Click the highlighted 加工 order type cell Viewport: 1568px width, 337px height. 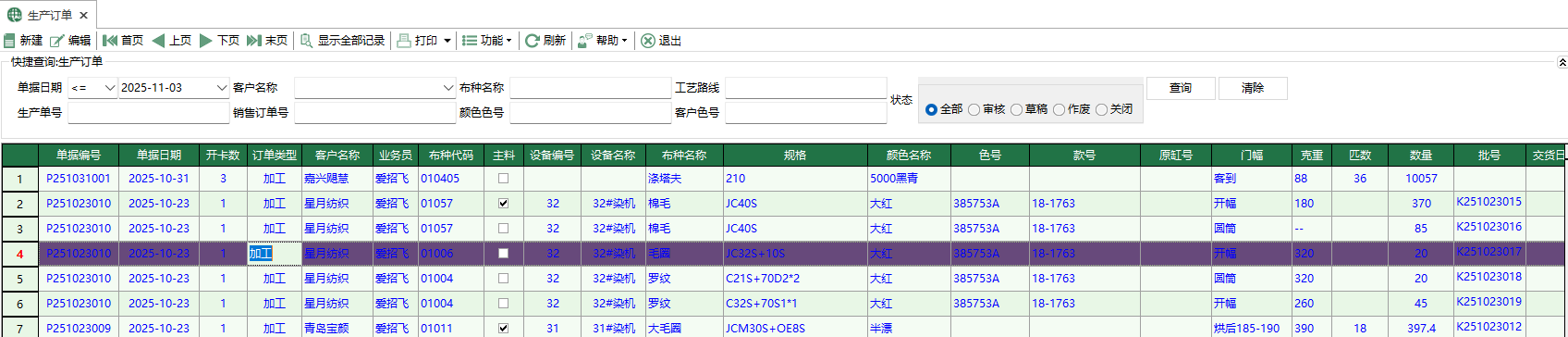point(274,254)
